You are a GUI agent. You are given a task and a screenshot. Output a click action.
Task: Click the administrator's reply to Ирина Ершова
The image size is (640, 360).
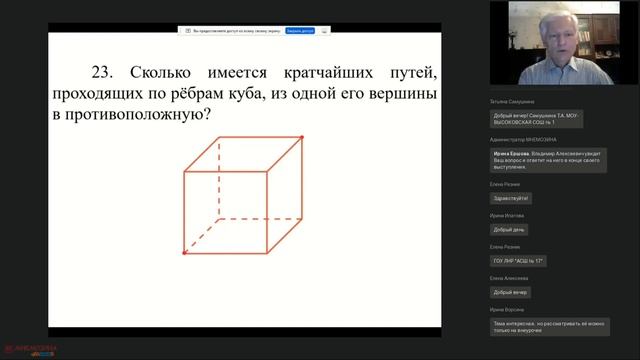pos(548,160)
